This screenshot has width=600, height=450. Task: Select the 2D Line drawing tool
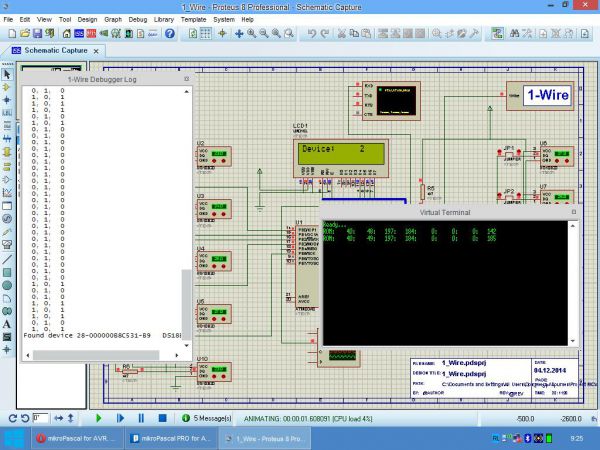tap(7, 259)
